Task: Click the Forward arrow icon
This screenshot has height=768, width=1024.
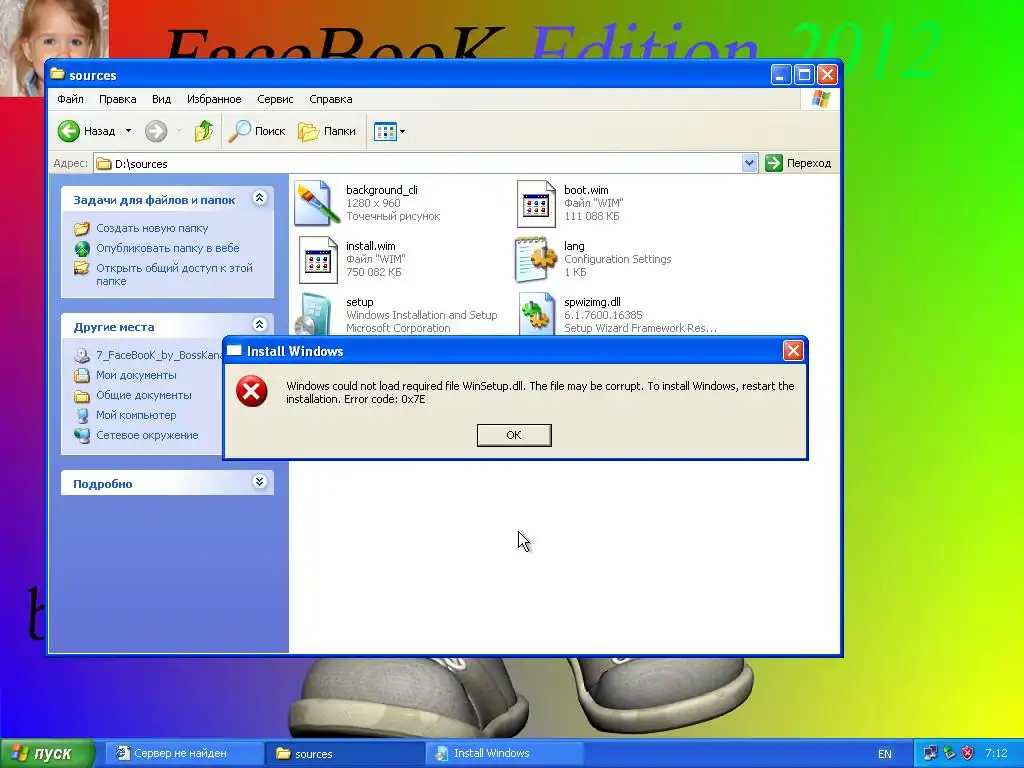Action: [156, 131]
